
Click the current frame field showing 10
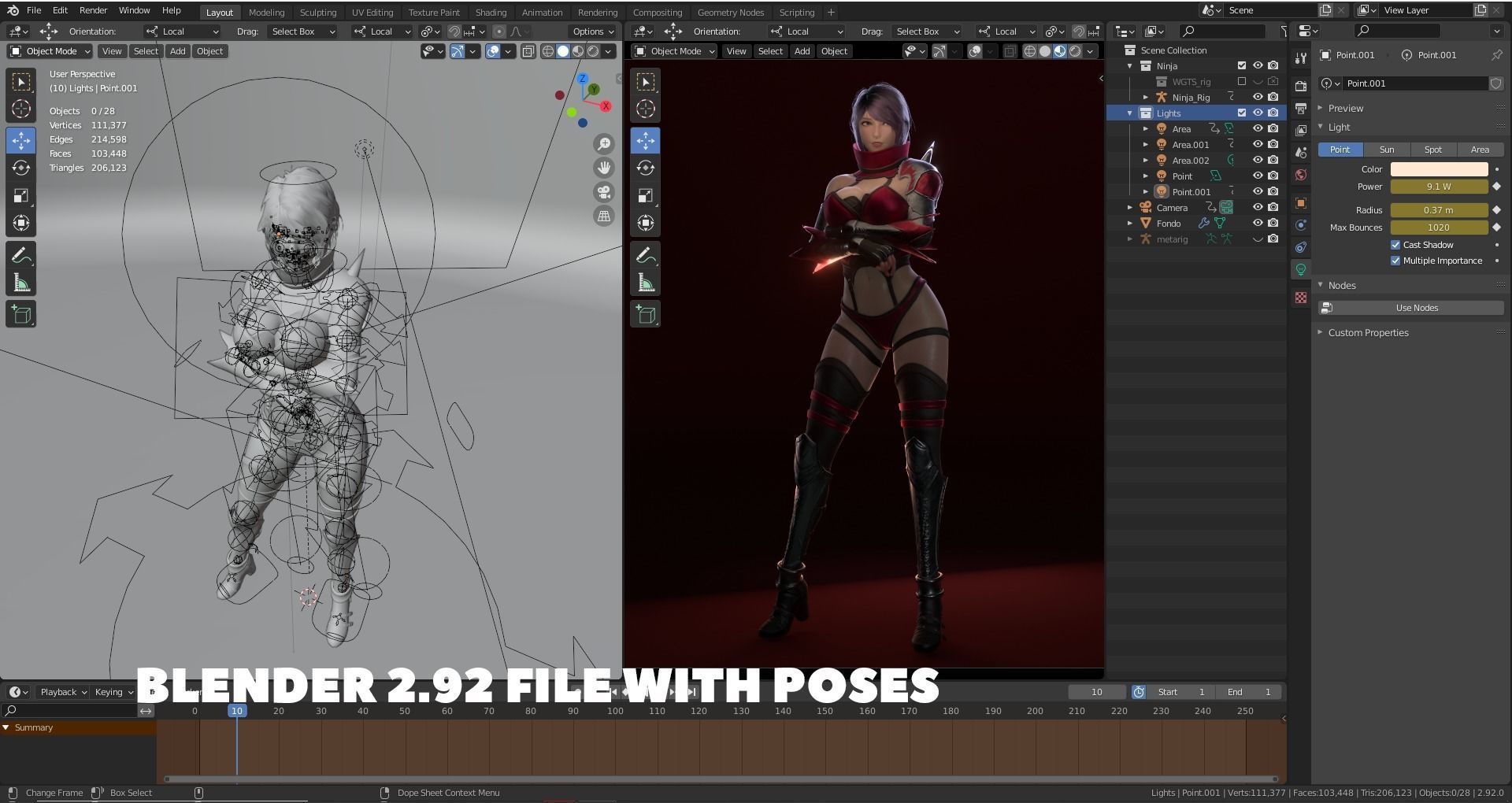[x=1096, y=692]
